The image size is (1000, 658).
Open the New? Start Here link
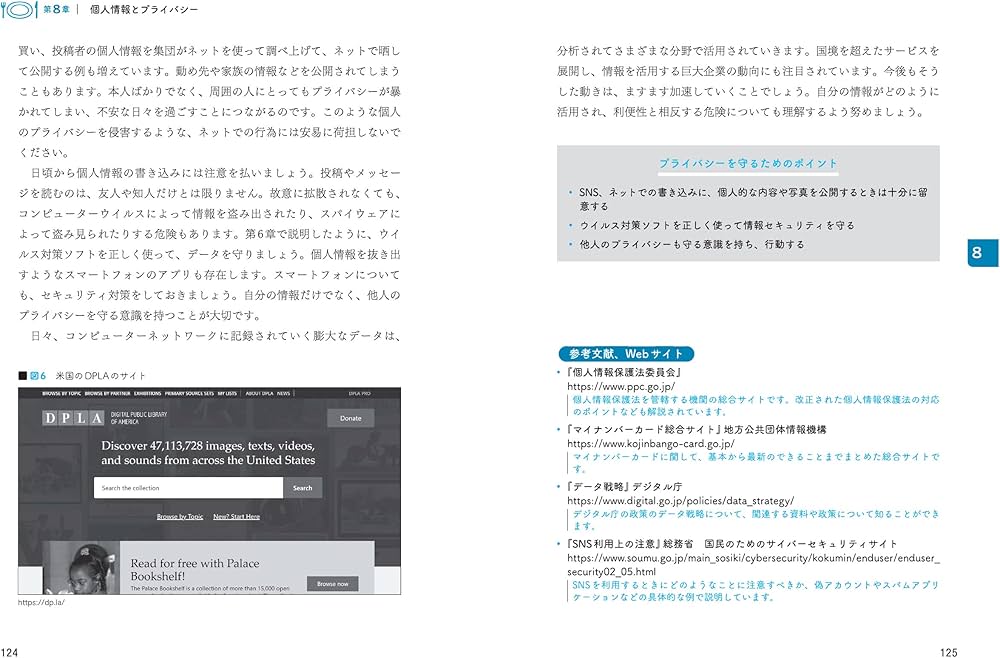click(x=236, y=517)
